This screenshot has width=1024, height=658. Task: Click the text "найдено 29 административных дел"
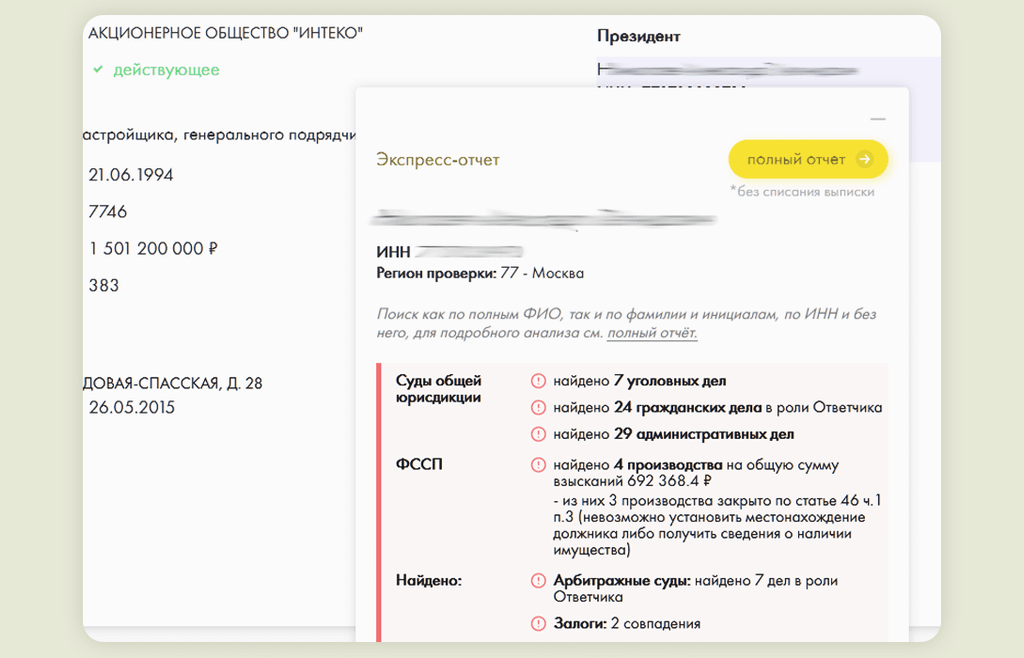pos(674,434)
